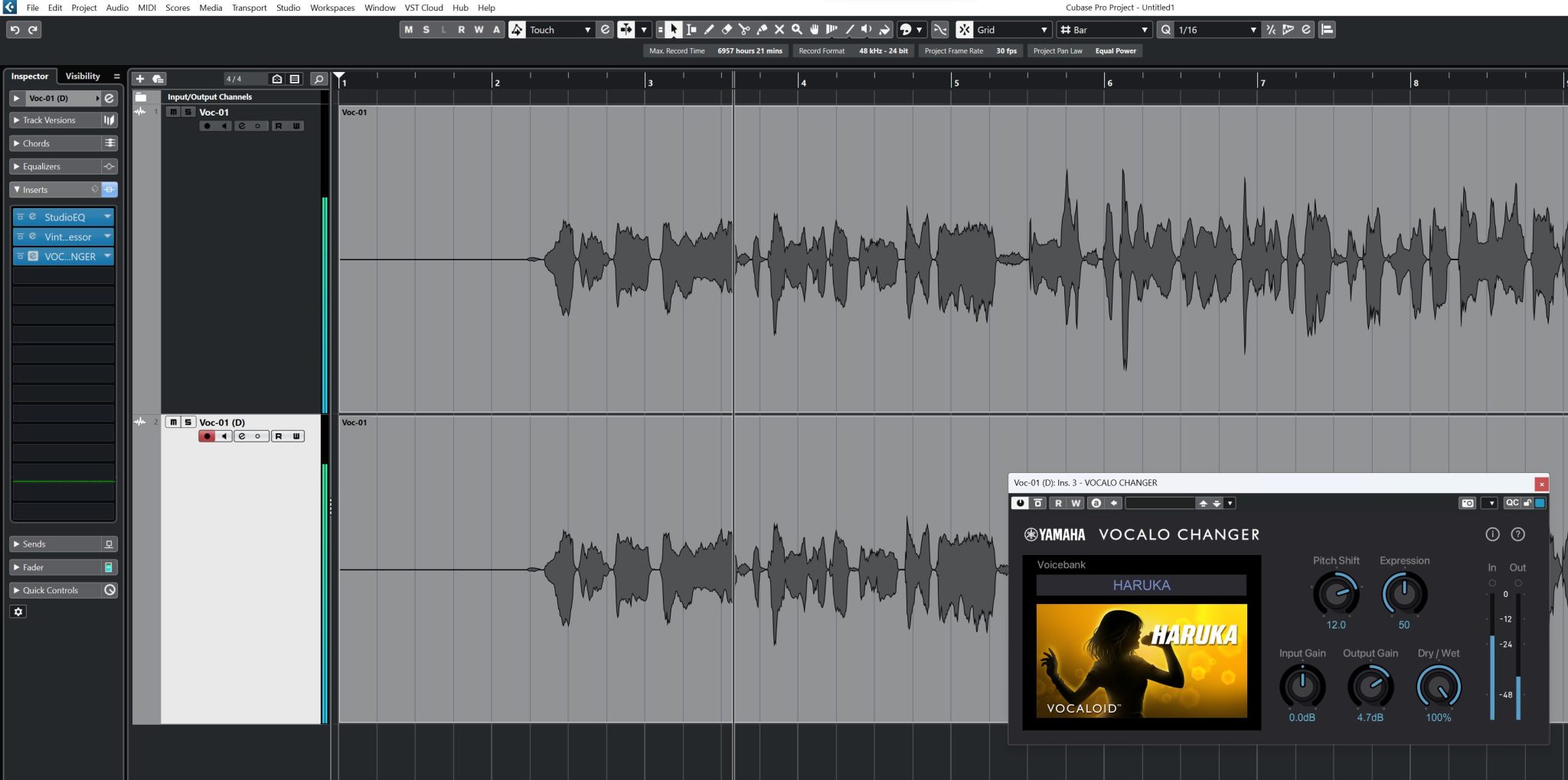Select the Split (scissors) tool
The image size is (1568, 780).
tap(744, 30)
